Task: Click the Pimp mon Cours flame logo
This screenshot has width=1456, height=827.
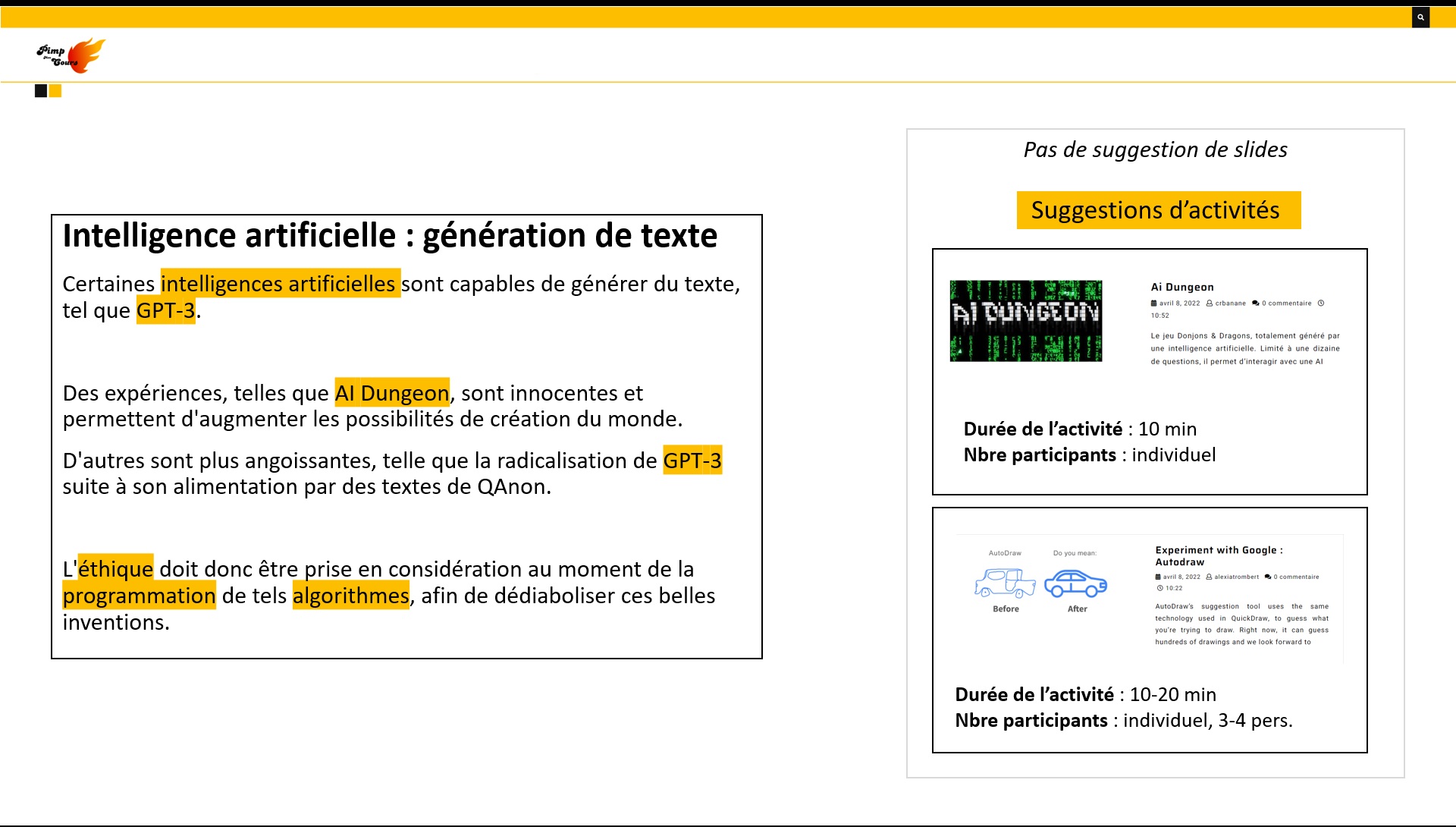Action: point(71,55)
